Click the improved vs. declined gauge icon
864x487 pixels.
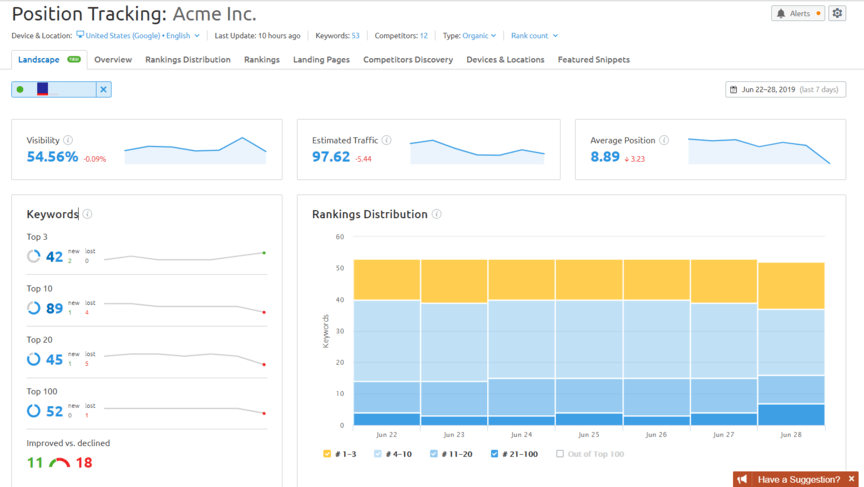point(60,462)
